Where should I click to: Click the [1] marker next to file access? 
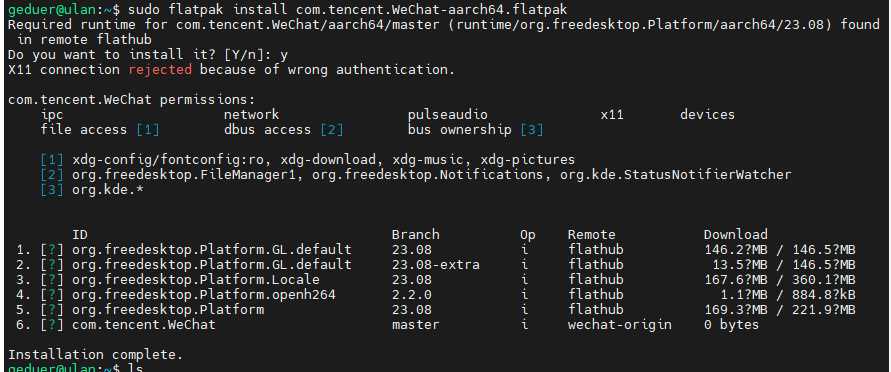point(148,130)
